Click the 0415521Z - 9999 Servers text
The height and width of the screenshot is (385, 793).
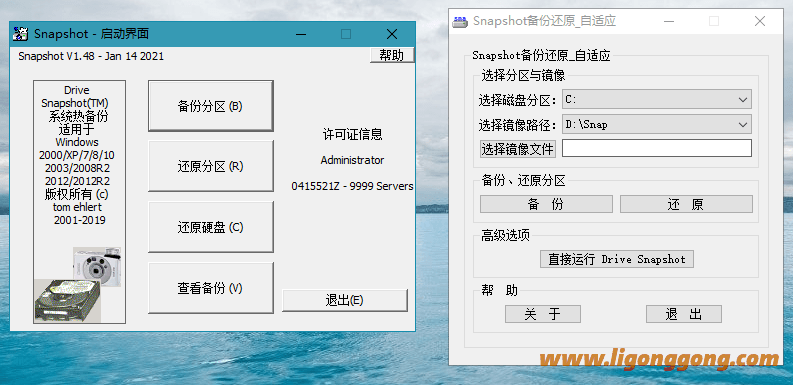352,186
